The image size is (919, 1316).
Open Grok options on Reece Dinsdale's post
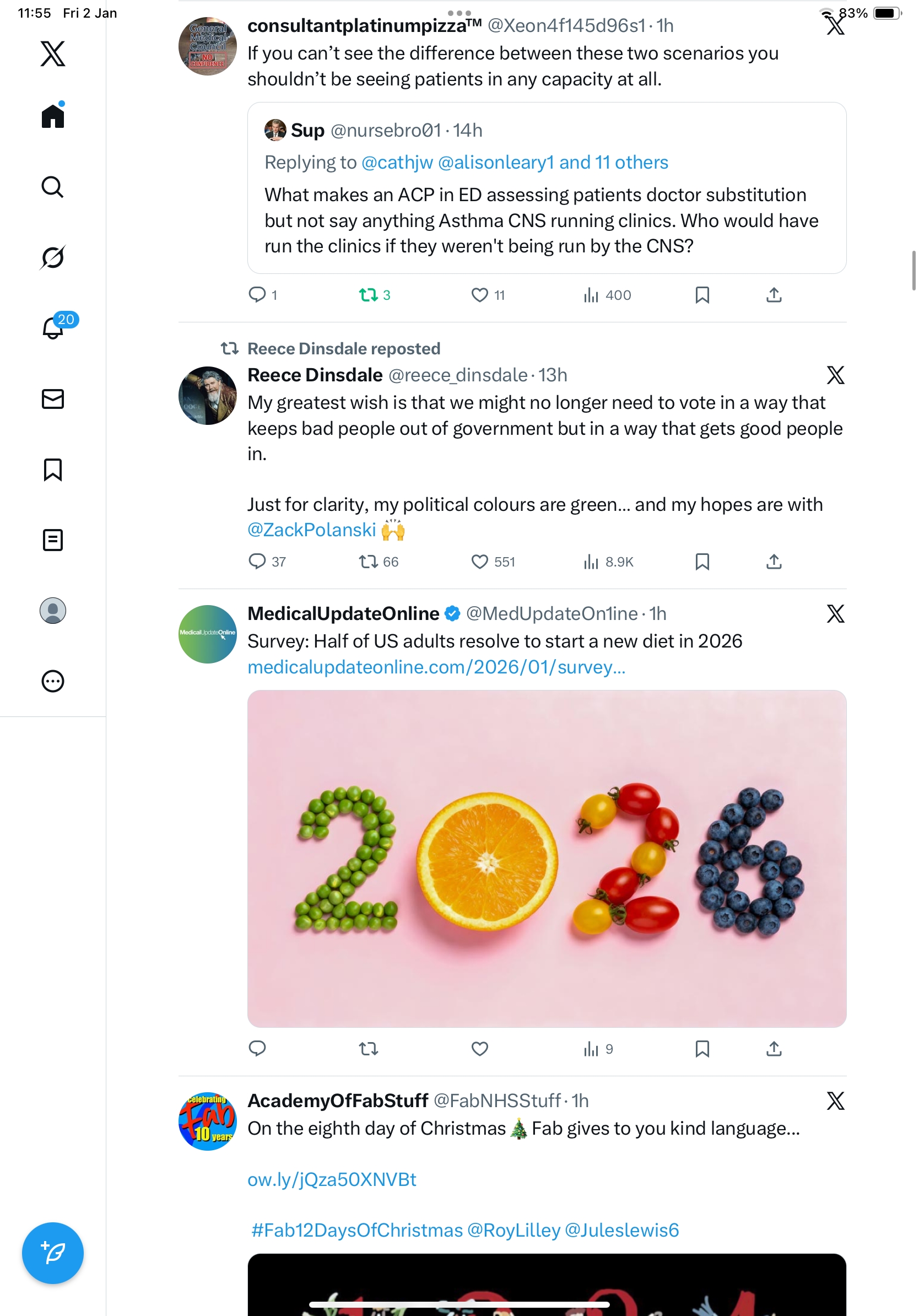(835, 375)
